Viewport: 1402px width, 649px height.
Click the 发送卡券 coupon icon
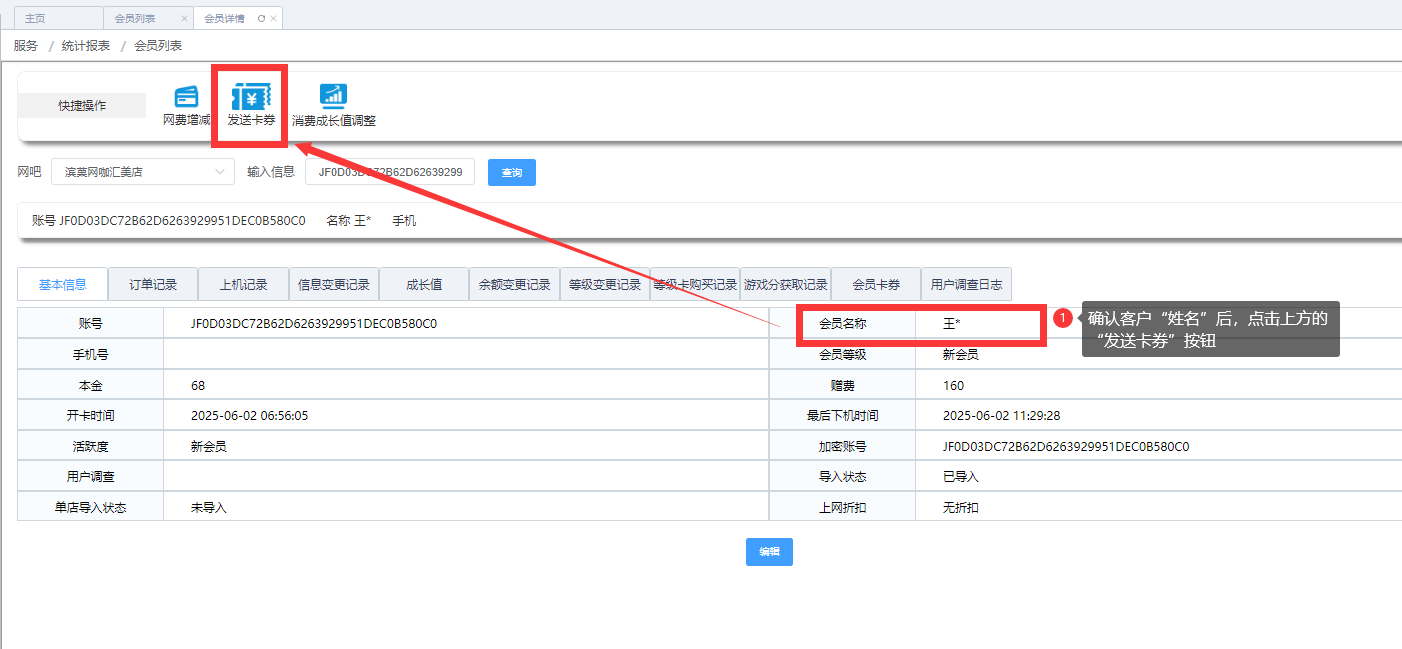point(251,97)
